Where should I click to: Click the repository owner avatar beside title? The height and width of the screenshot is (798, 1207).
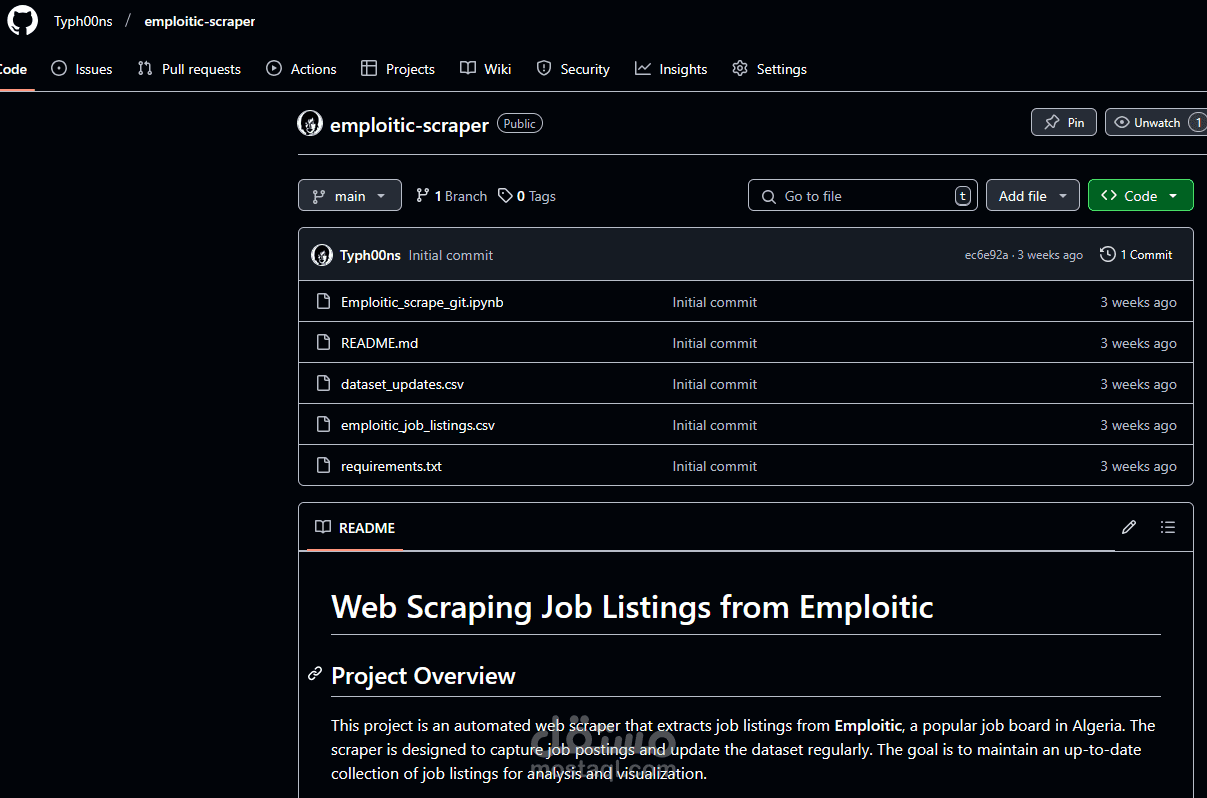(x=310, y=124)
